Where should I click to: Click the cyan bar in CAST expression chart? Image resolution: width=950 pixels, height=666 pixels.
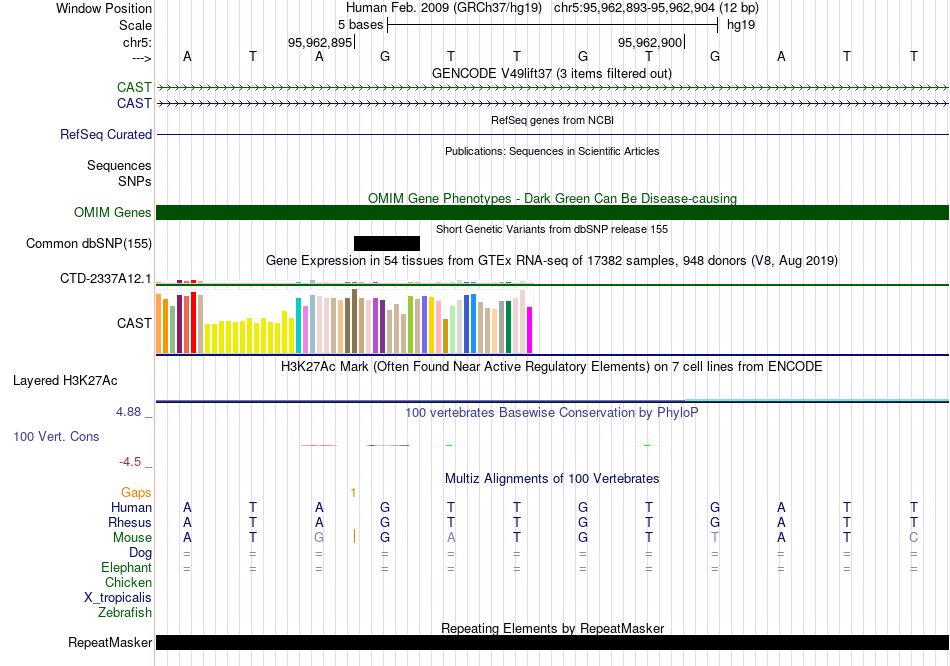299,325
